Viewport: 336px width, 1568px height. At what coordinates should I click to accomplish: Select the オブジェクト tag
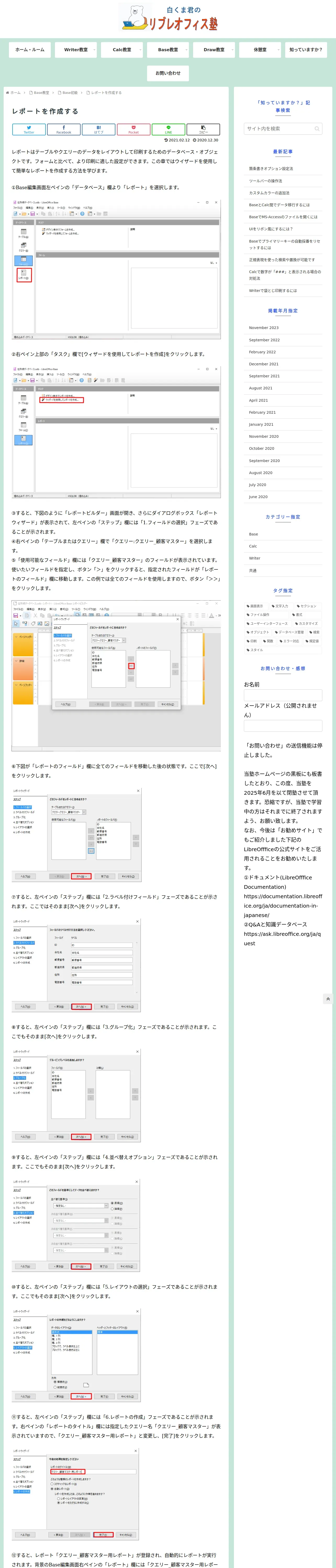258,632
